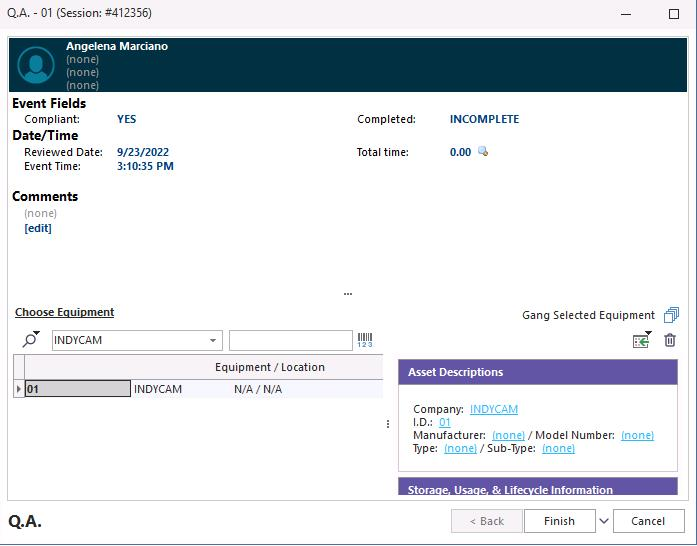Click the [edit] comments link

click(x=38, y=228)
